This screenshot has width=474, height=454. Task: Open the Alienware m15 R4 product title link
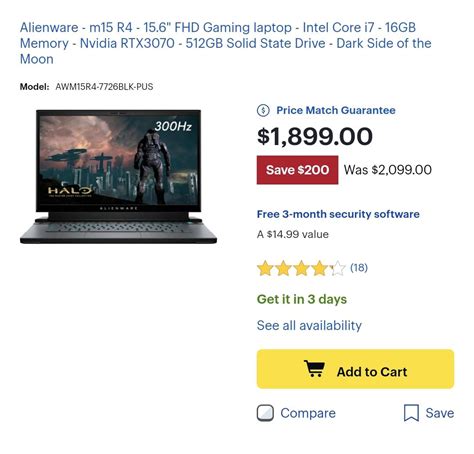tap(226, 43)
